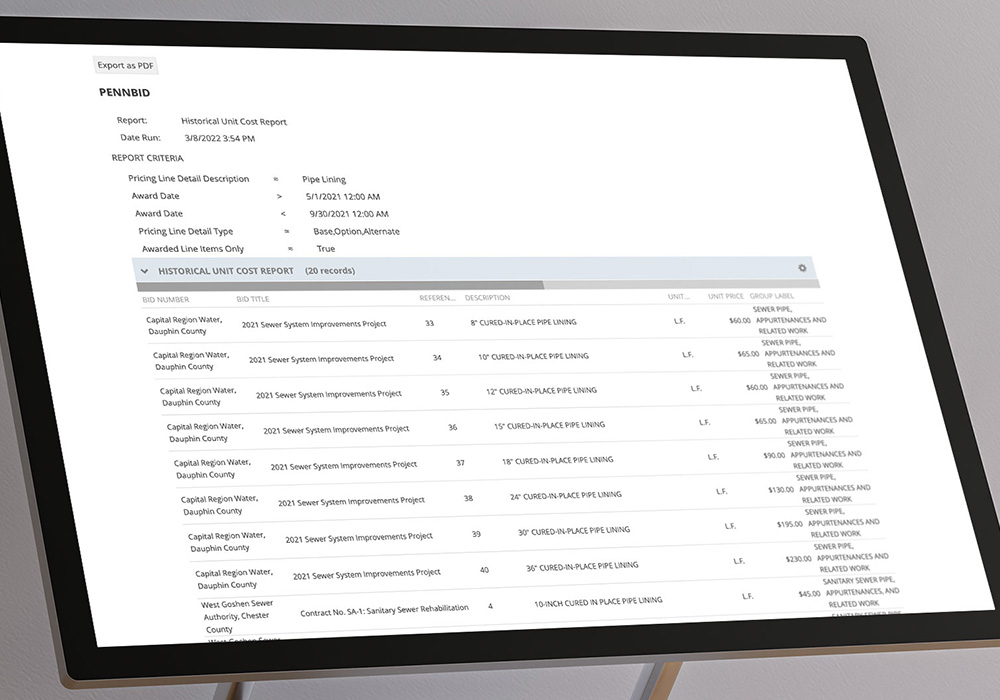Select 'Historical Unit Cost Report' report name text
Image resolution: width=1000 pixels, height=700 pixels.
(x=234, y=121)
